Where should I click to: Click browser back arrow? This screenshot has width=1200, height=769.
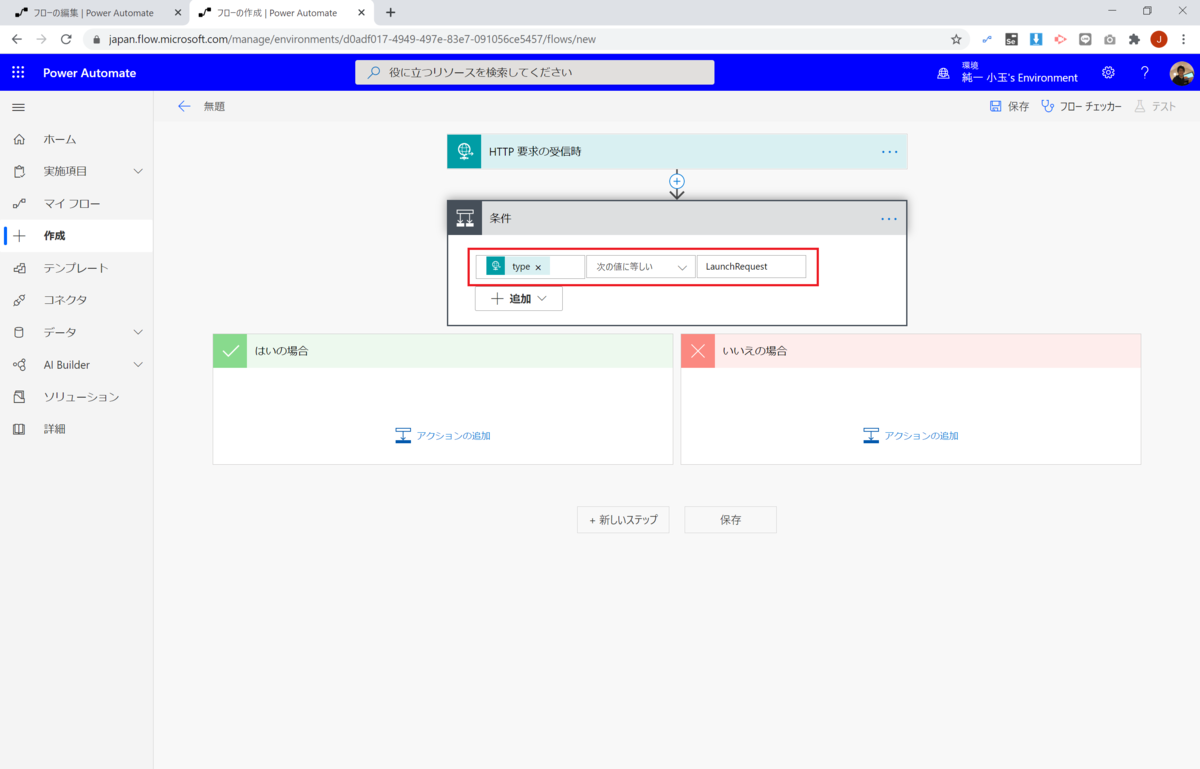17,39
